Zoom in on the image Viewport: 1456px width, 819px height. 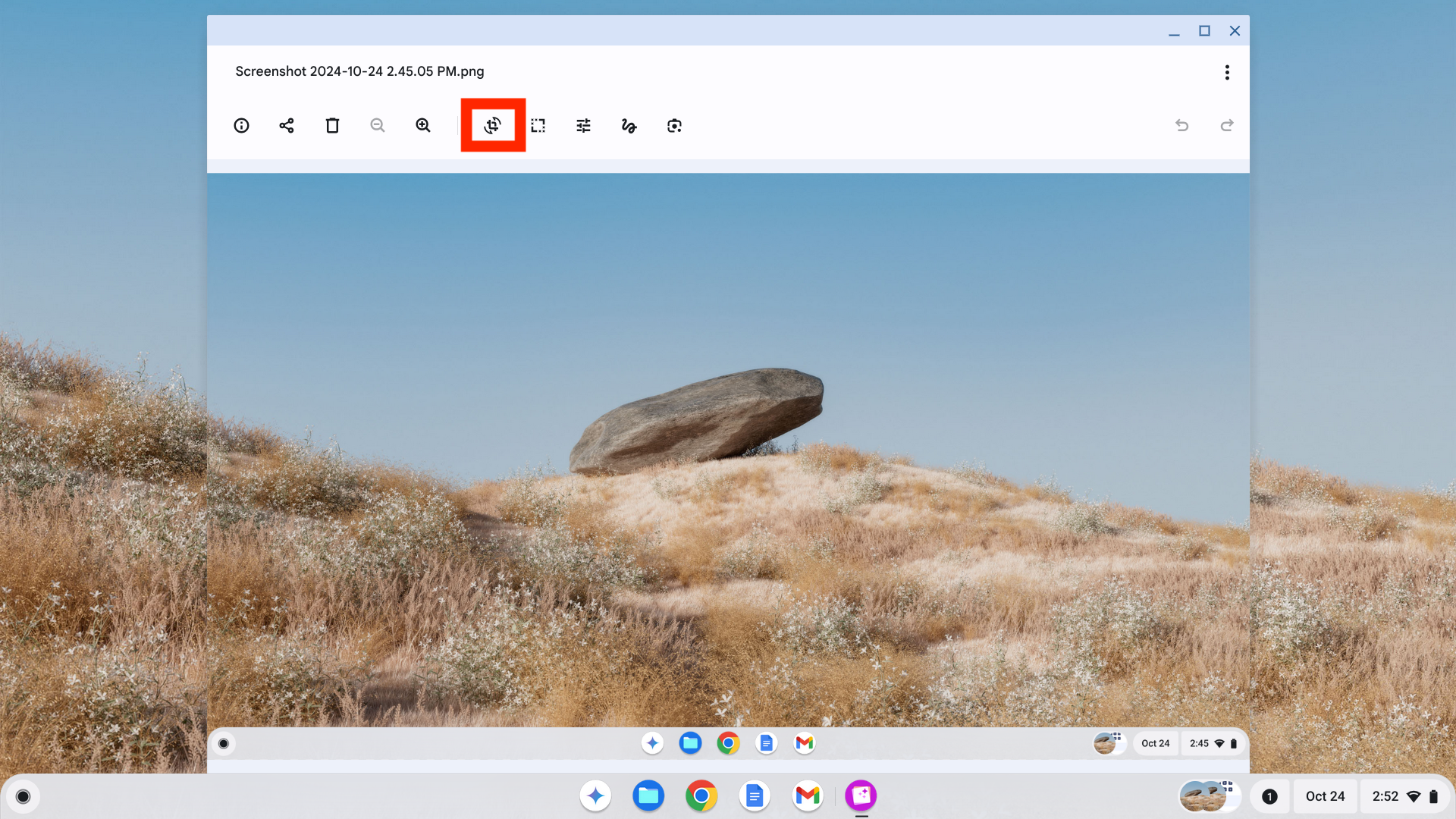[x=423, y=126]
